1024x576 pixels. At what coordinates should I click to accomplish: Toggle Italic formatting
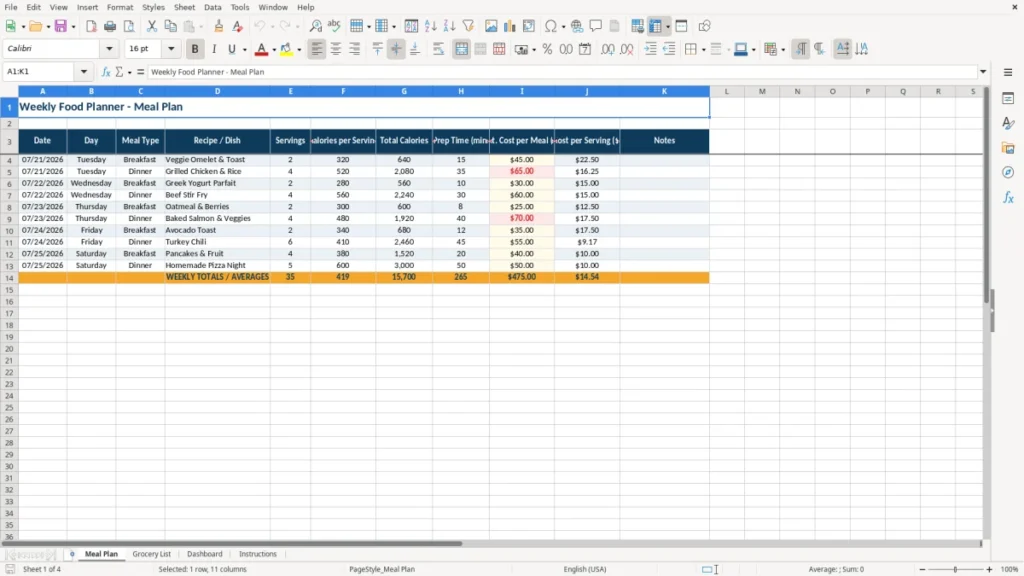[x=214, y=49]
